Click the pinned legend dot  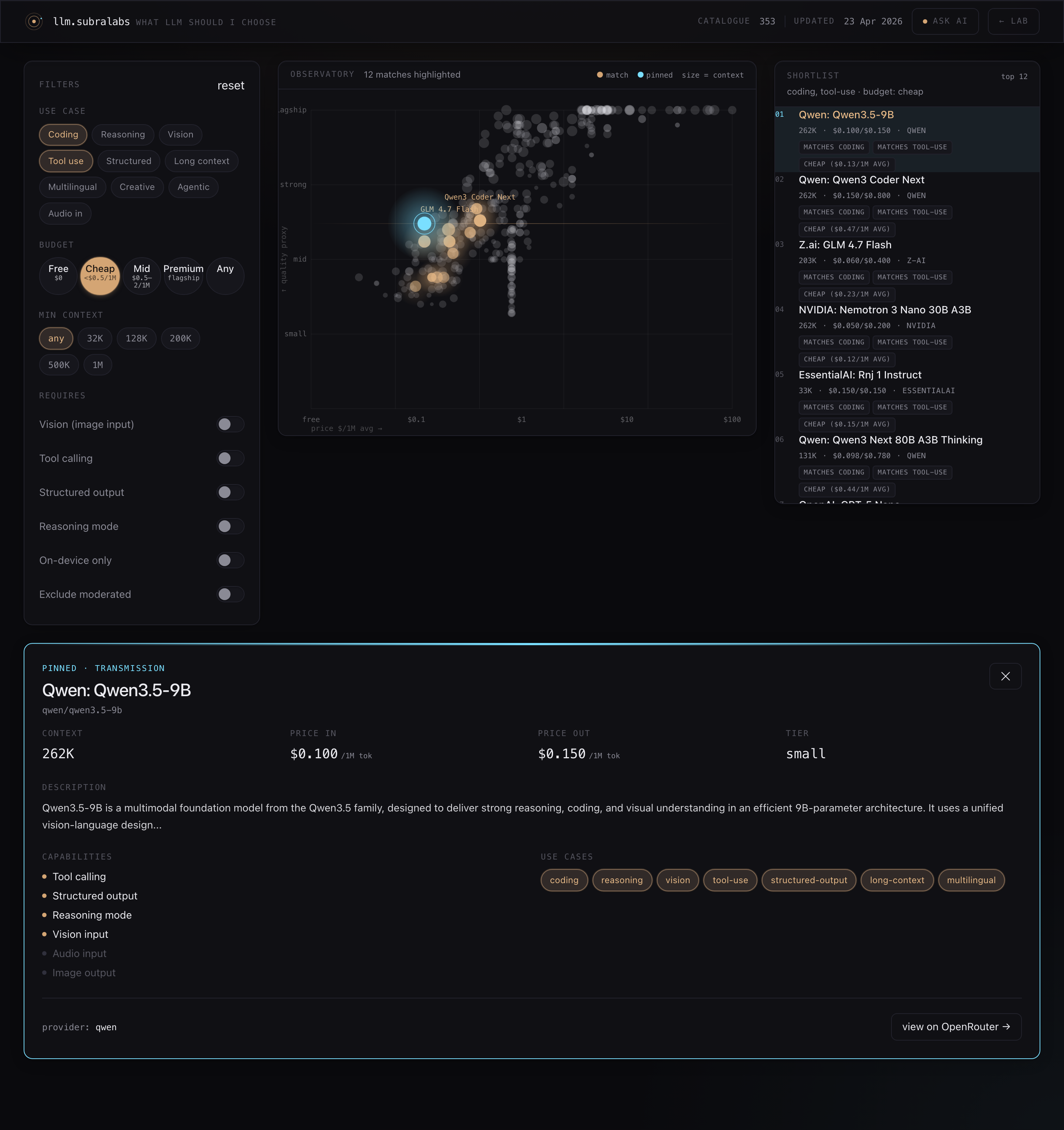coord(641,75)
